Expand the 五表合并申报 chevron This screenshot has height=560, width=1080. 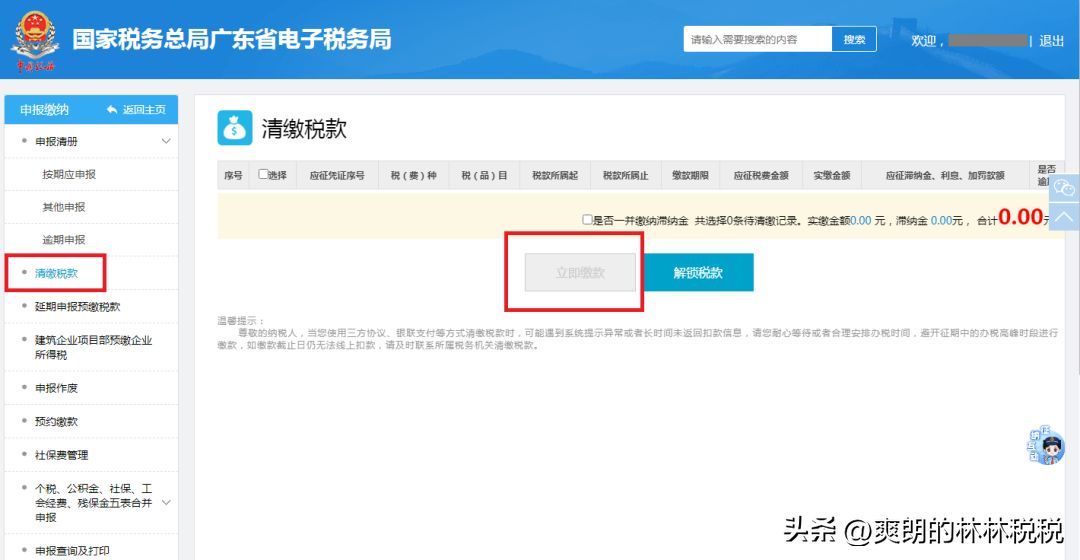coord(166,503)
